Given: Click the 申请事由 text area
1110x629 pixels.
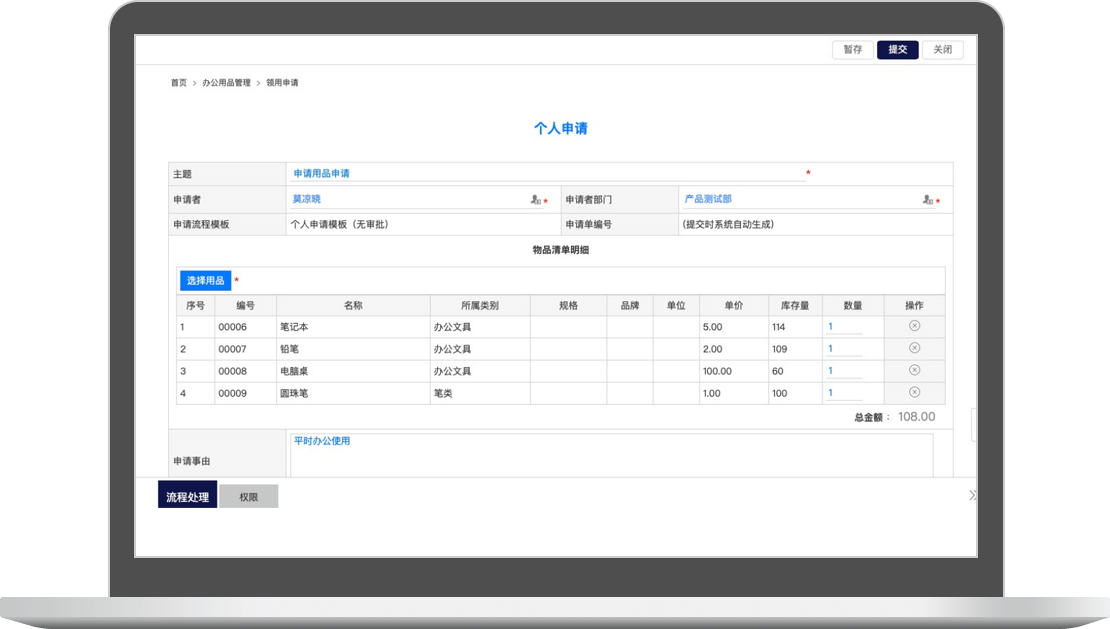Looking at the screenshot, I should point(610,455).
